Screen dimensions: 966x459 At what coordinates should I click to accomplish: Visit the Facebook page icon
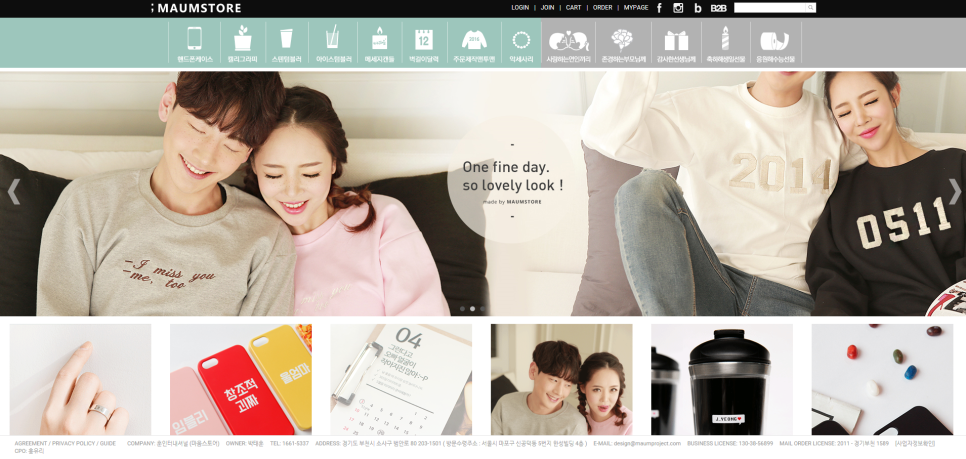point(659,8)
